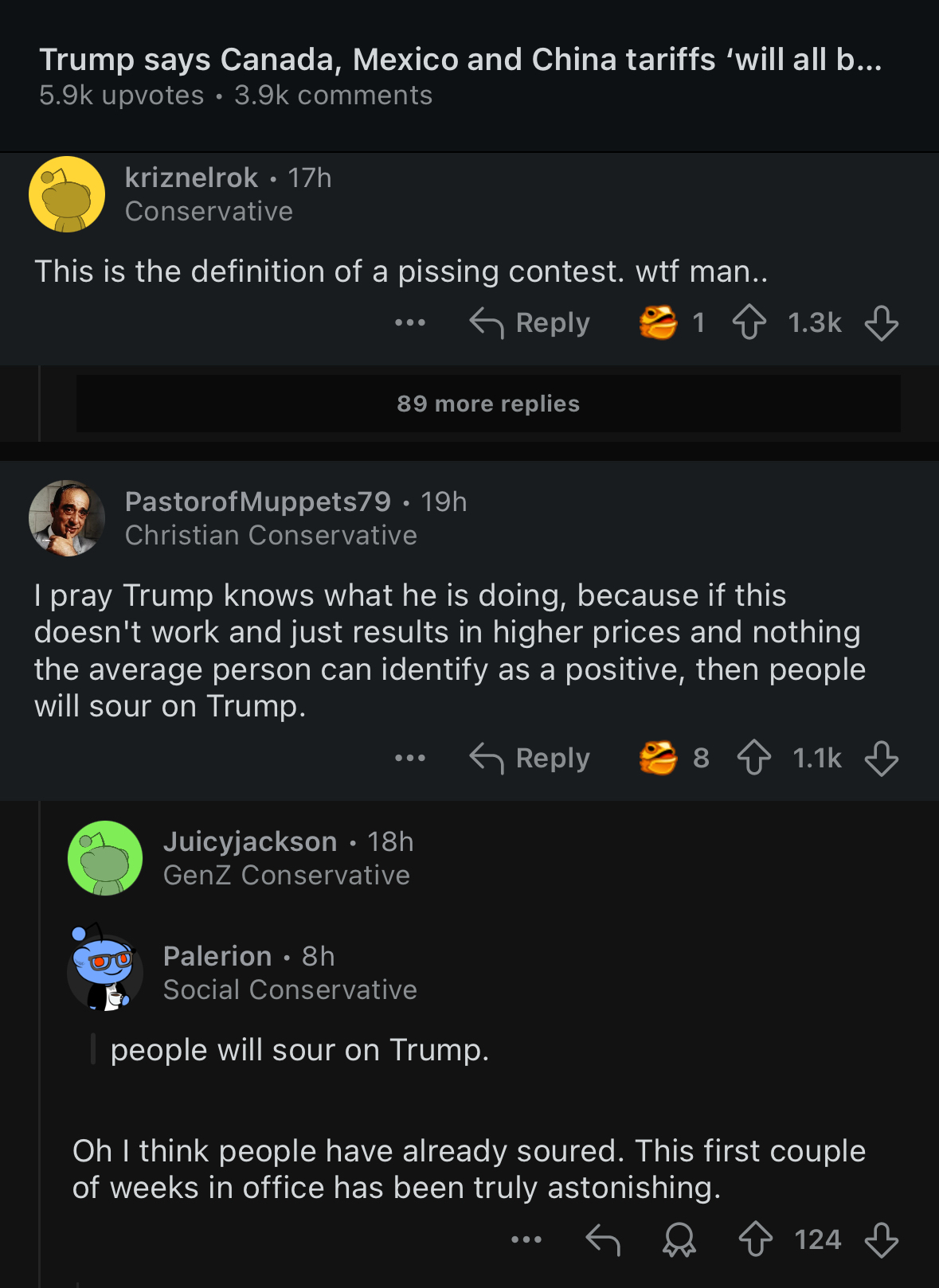Viewport: 939px width, 1288px height.
Task: Downvote kriznelrok's comment
Action: point(882,323)
